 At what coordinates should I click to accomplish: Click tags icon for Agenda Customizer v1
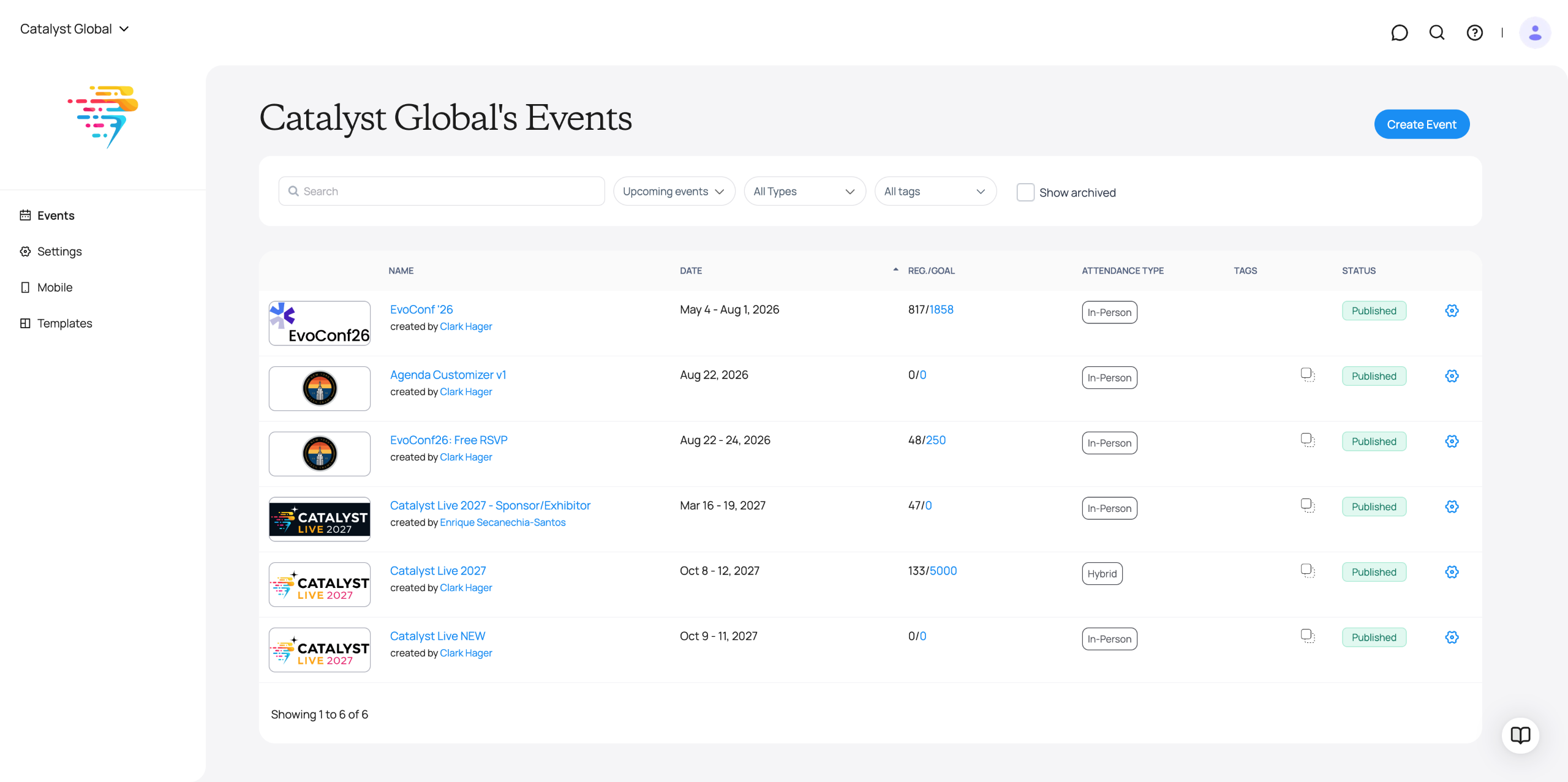pos(1308,375)
